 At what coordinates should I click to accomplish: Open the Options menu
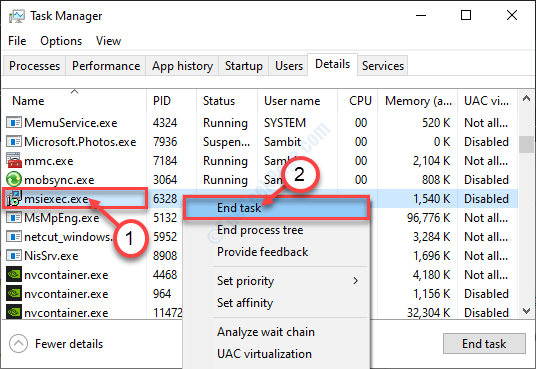[61, 41]
